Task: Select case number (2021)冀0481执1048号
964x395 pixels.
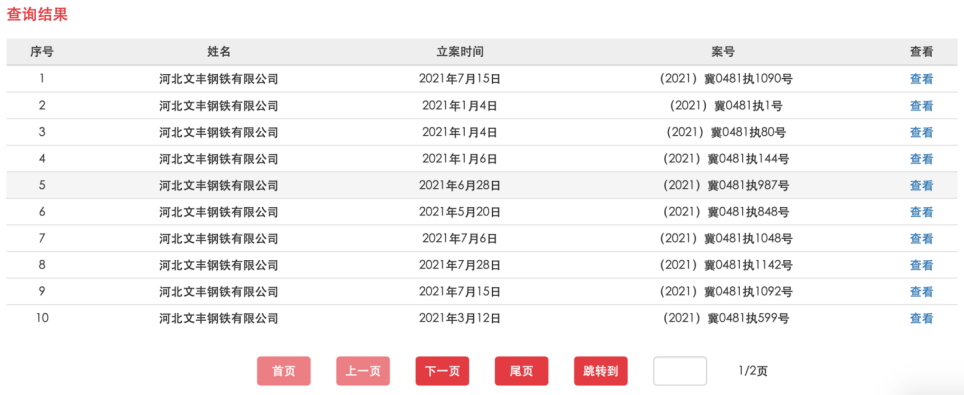Action: pos(726,238)
